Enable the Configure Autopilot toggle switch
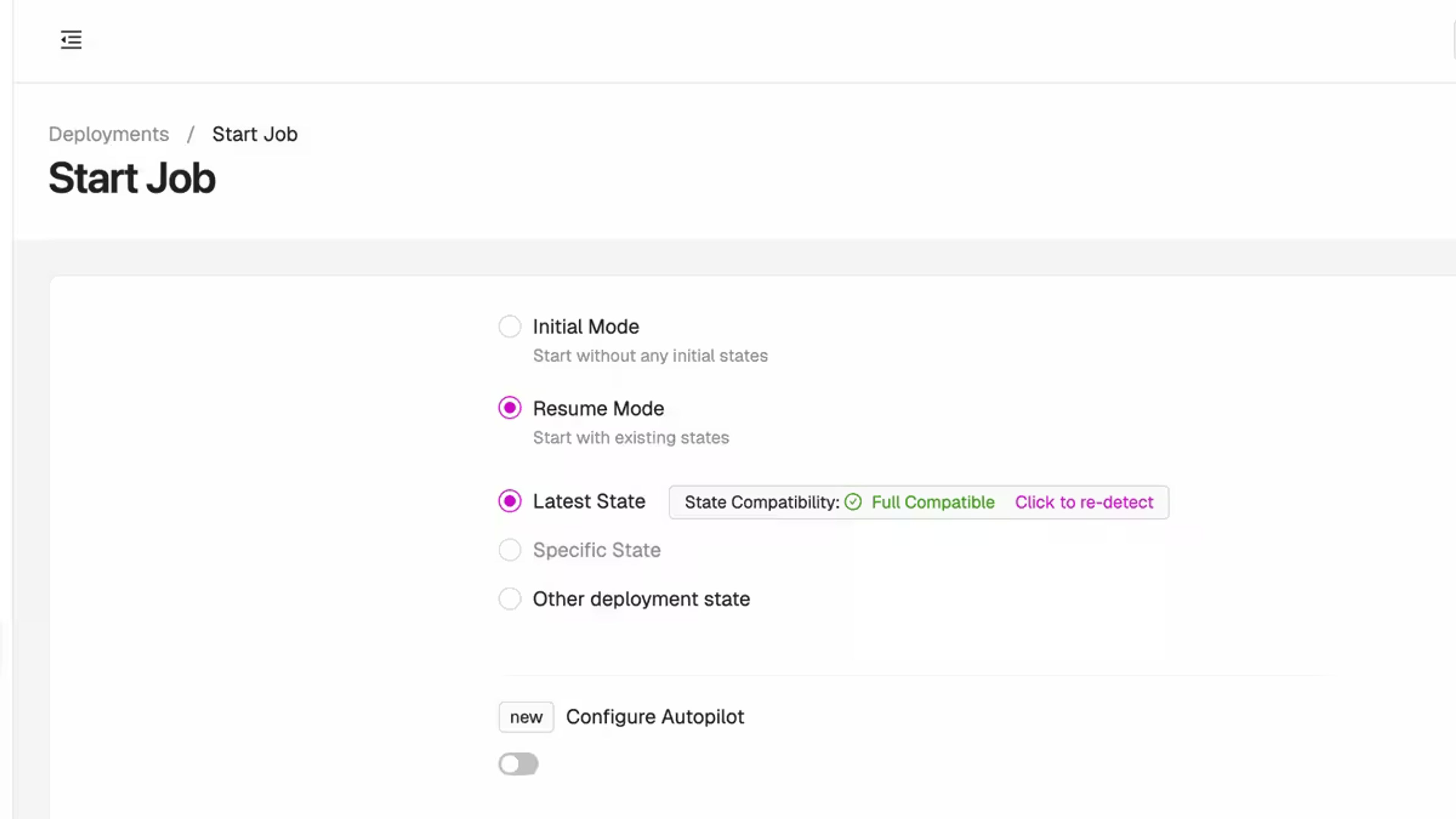Viewport: 1456px width, 819px height. (x=518, y=764)
